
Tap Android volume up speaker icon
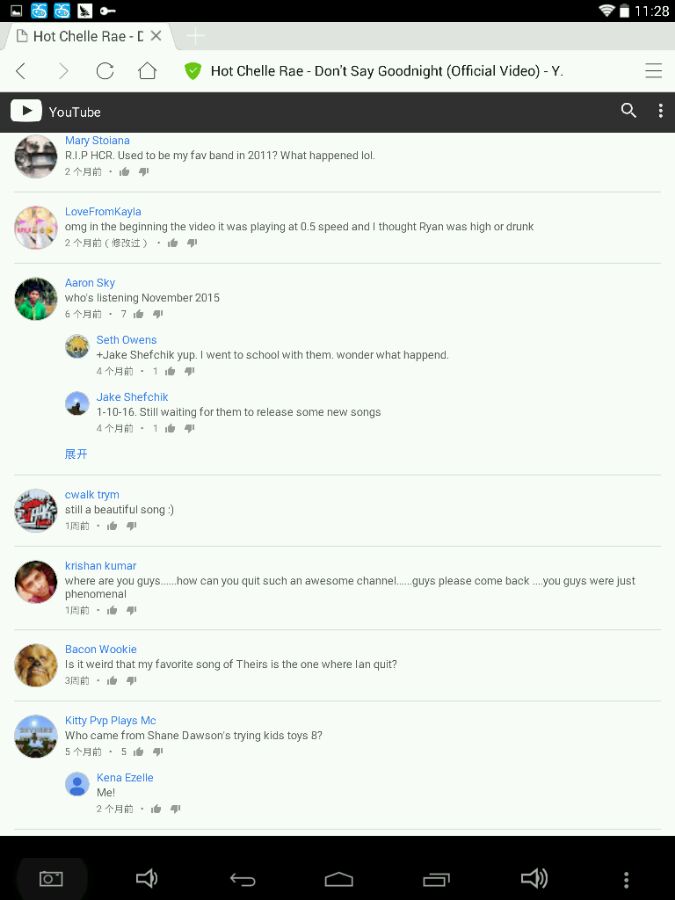tap(533, 878)
